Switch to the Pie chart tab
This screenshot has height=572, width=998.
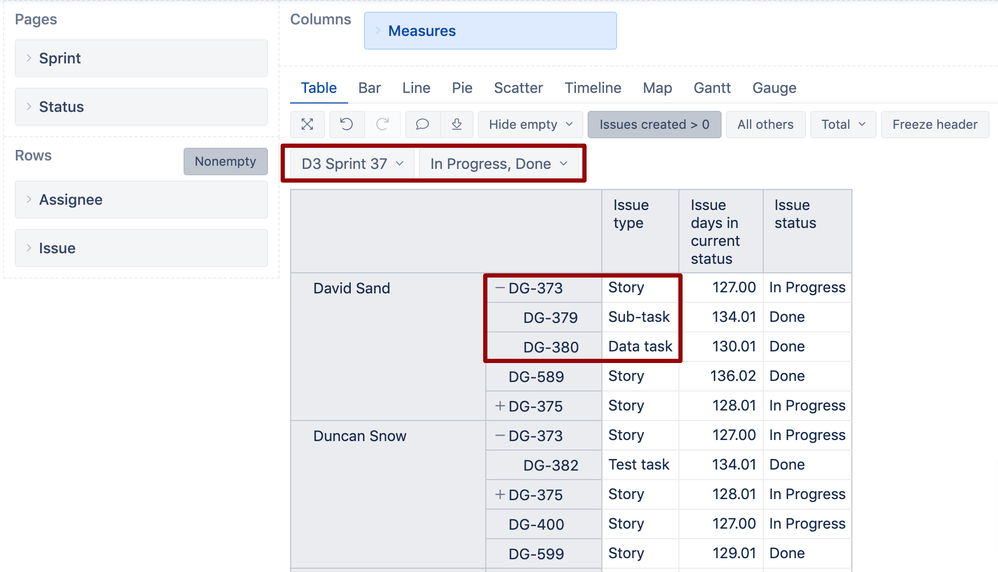(462, 88)
